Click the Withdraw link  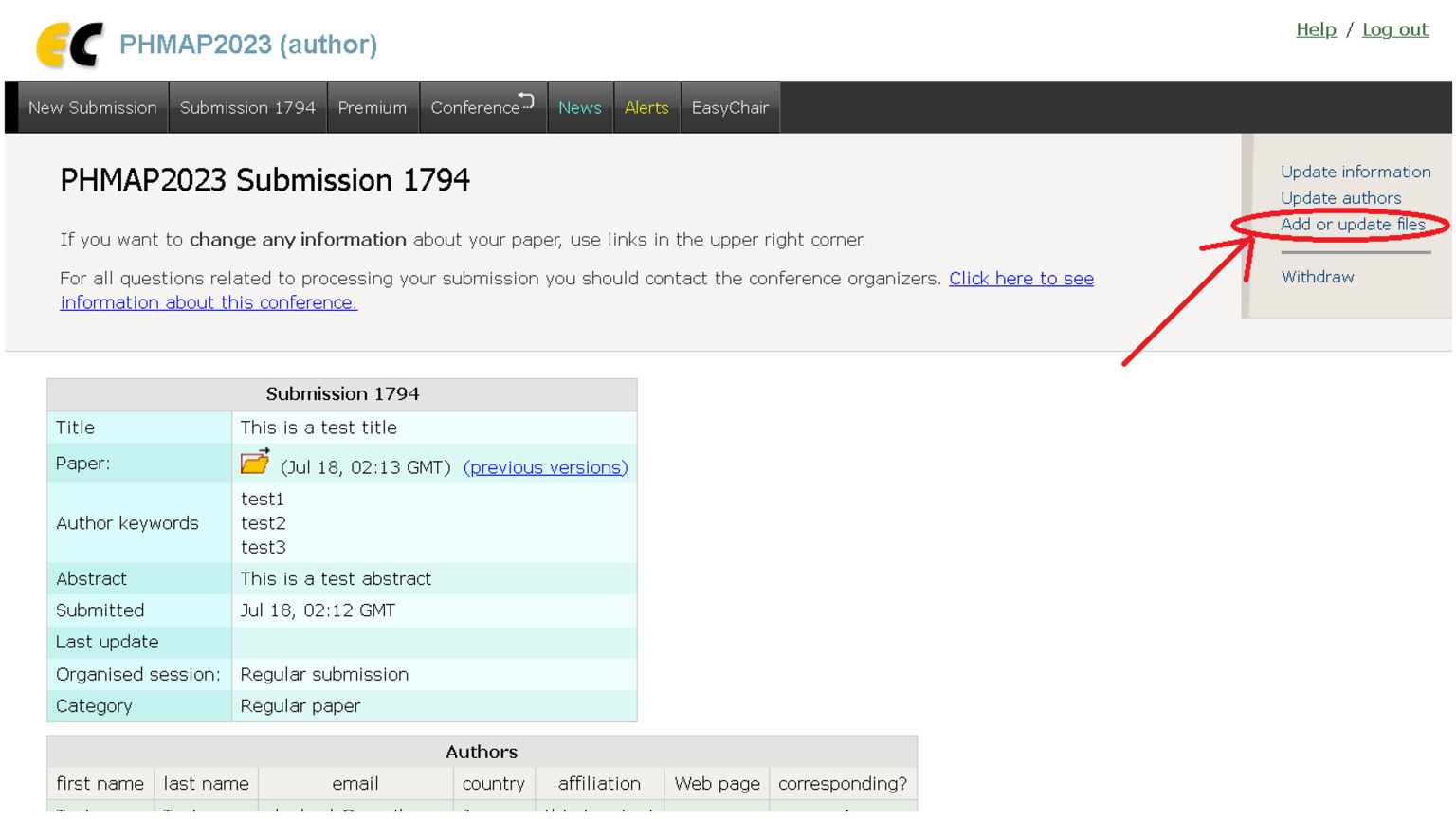click(1317, 277)
